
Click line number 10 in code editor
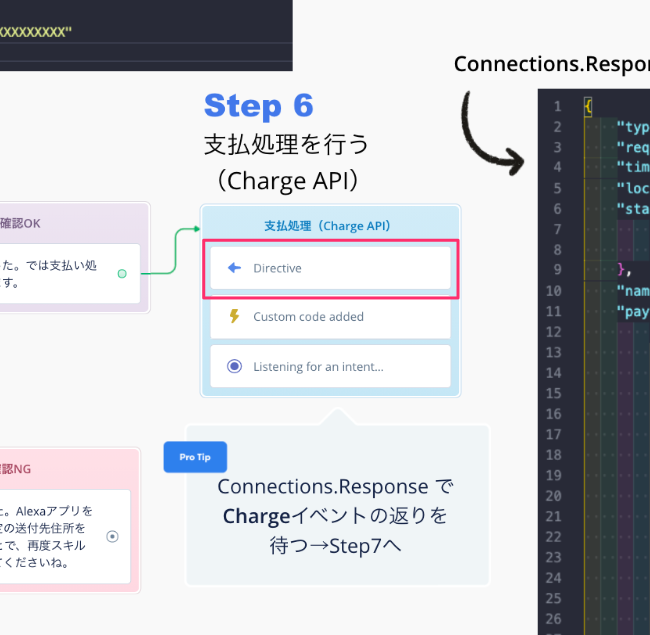coord(553,291)
